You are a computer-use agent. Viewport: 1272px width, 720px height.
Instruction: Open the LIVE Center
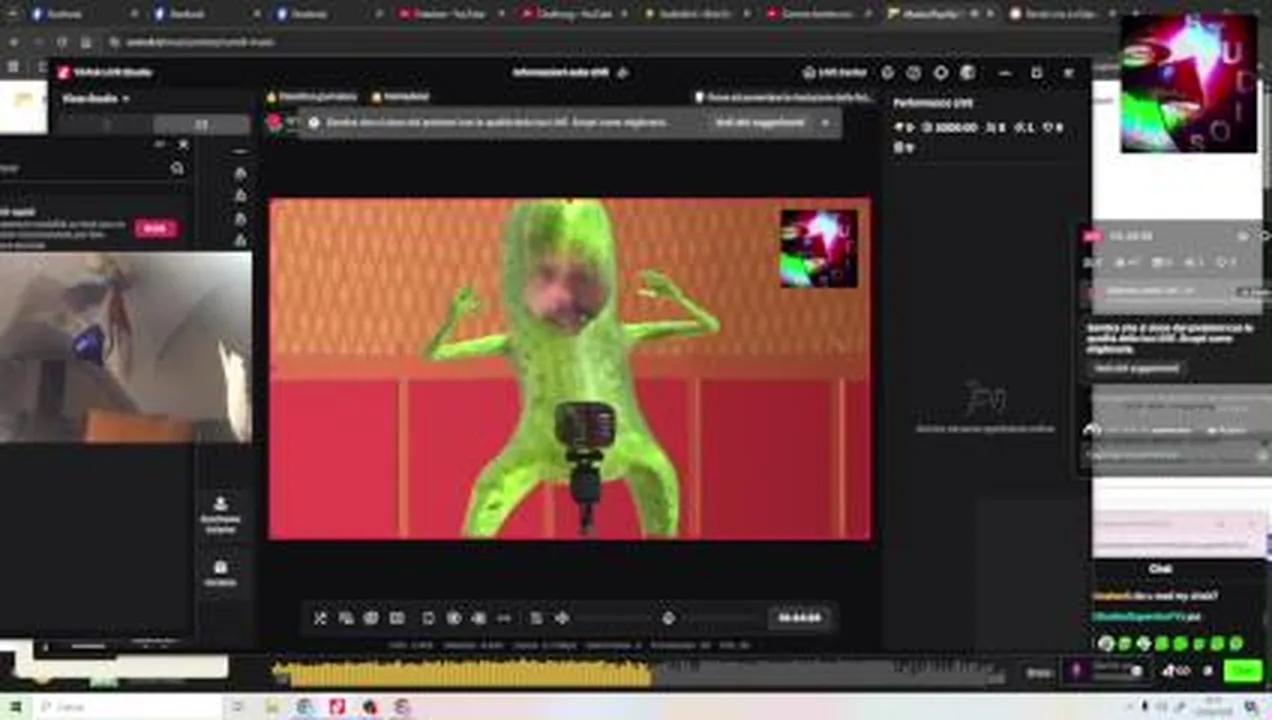[835, 72]
